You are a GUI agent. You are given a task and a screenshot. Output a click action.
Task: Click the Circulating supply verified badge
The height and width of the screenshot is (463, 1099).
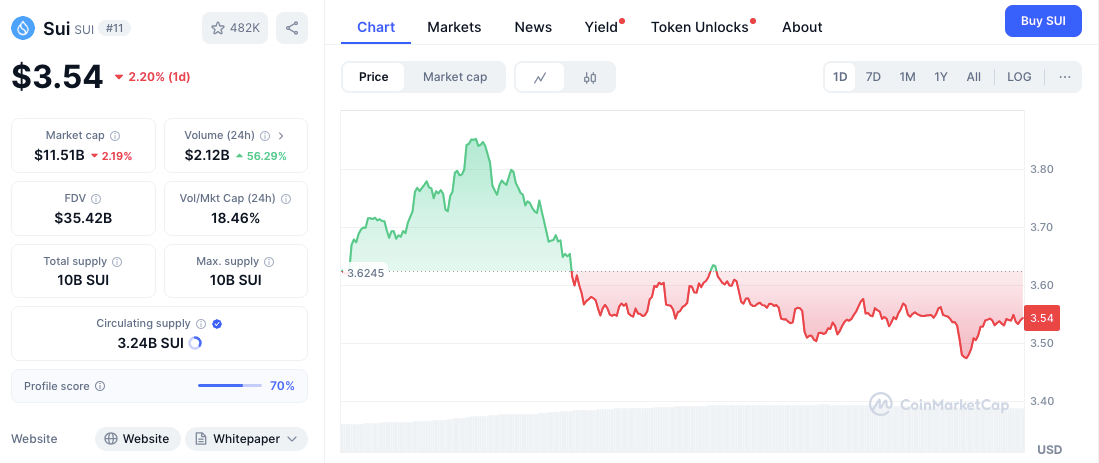pos(217,324)
